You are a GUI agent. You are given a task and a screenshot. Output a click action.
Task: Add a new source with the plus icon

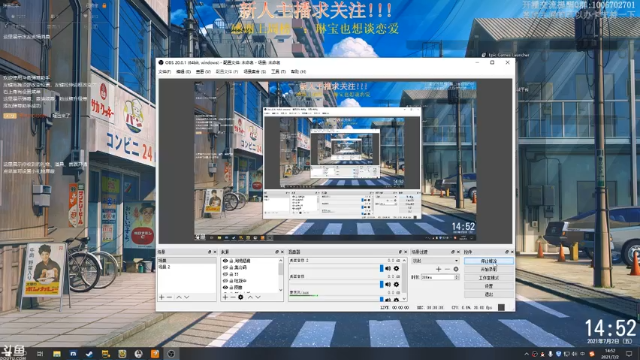pyautogui.click(x=225, y=297)
